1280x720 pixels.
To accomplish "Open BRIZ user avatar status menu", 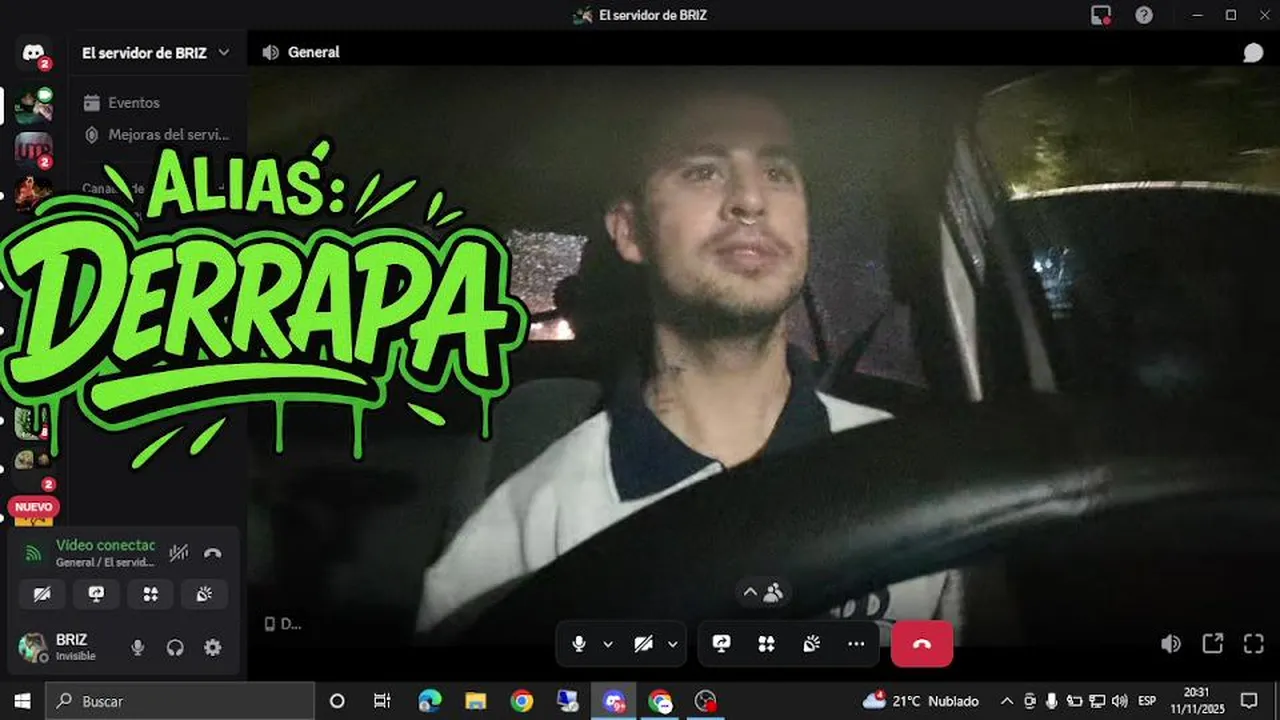I will pos(33,647).
